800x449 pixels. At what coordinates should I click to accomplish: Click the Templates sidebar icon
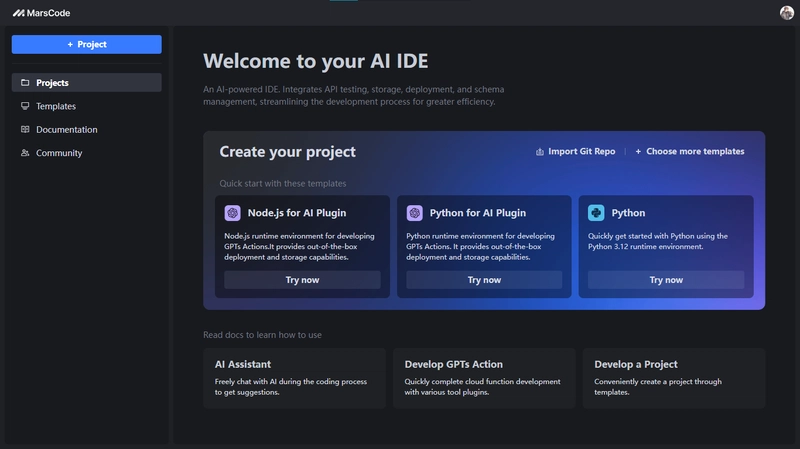click(25, 106)
